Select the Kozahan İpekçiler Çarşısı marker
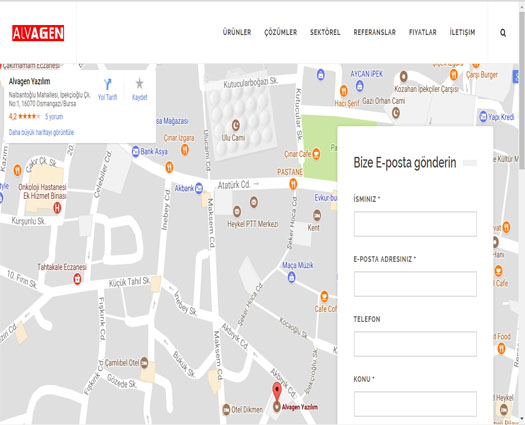The image size is (525, 425). pos(403,76)
